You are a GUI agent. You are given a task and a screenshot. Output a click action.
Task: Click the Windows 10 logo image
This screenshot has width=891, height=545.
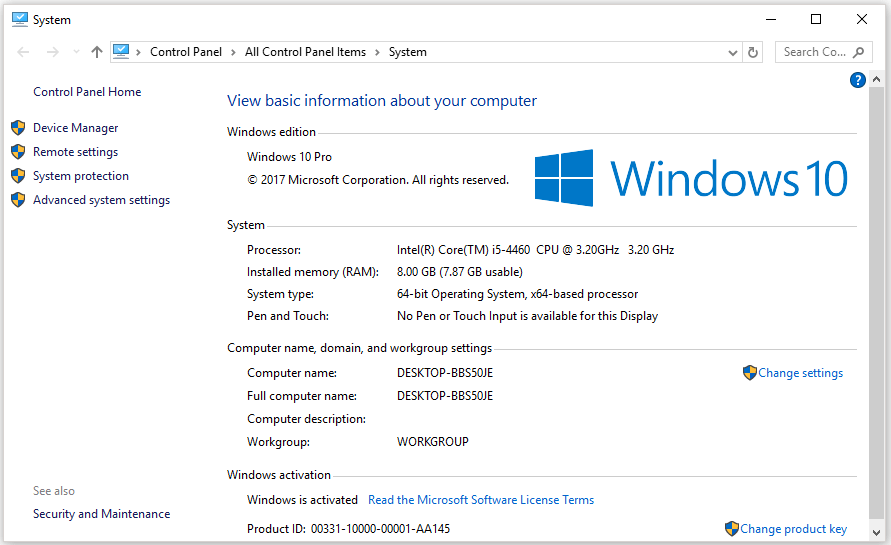coord(691,178)
